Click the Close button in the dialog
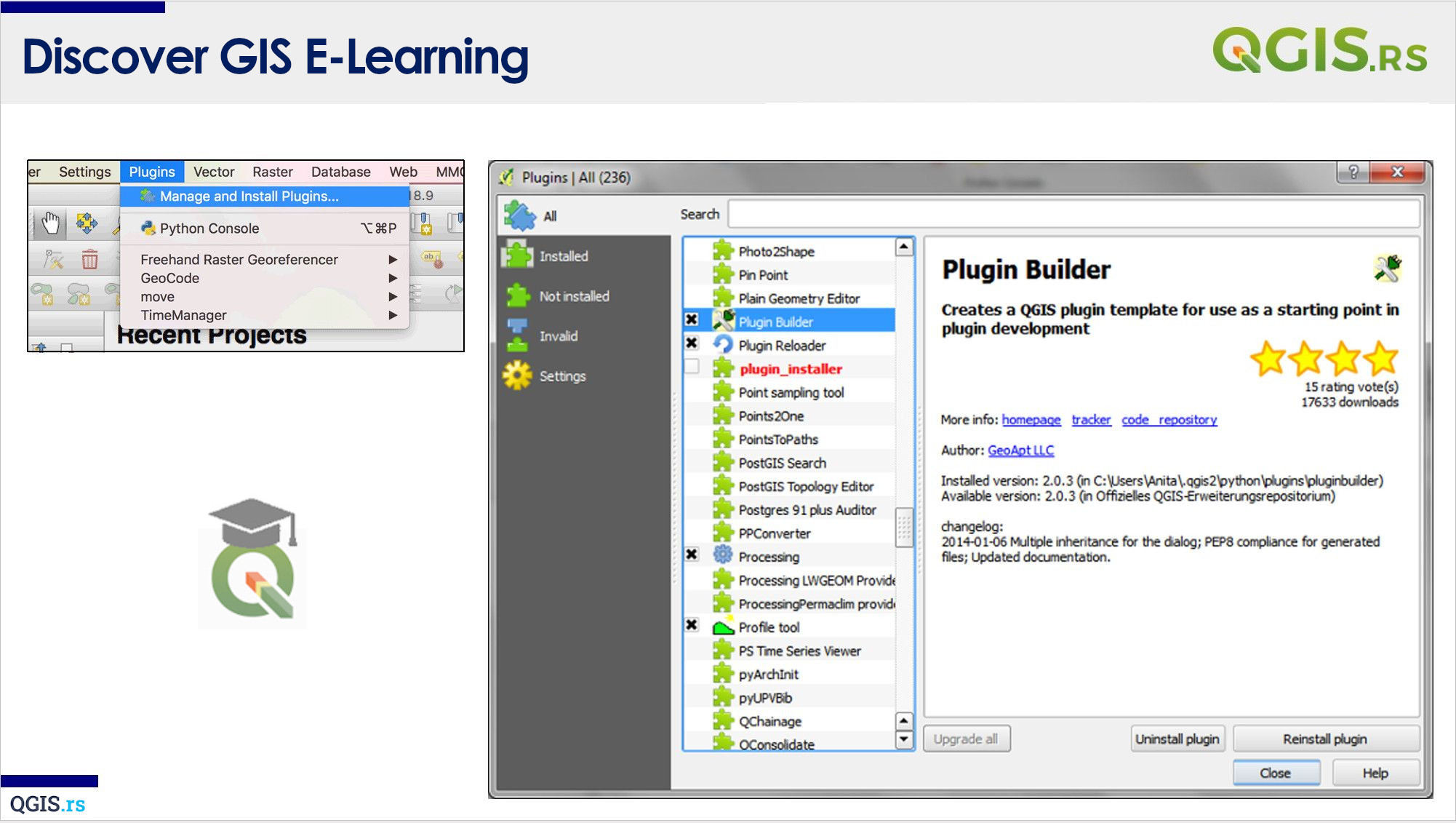Image resolution: width=1456 pixels, height=823 pixels. click(x=1276, y=773)
